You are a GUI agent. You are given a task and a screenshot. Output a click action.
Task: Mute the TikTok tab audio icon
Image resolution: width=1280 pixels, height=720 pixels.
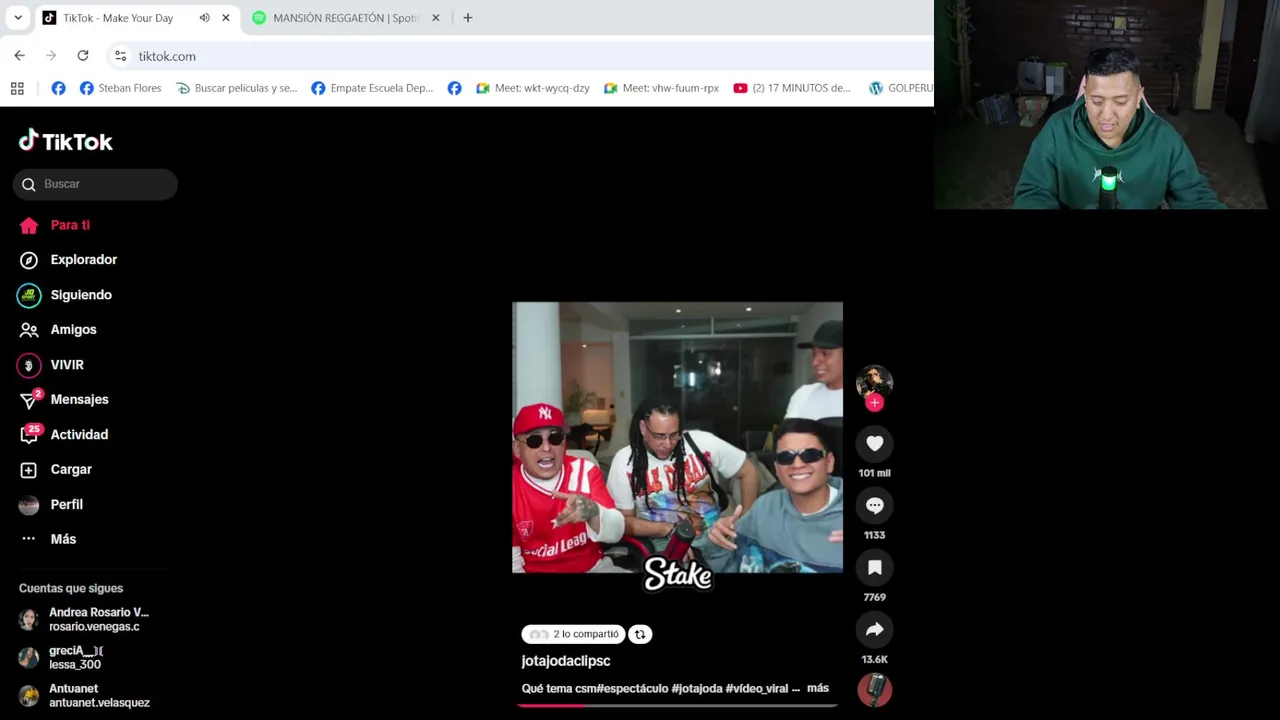click(x=204, y=18)
